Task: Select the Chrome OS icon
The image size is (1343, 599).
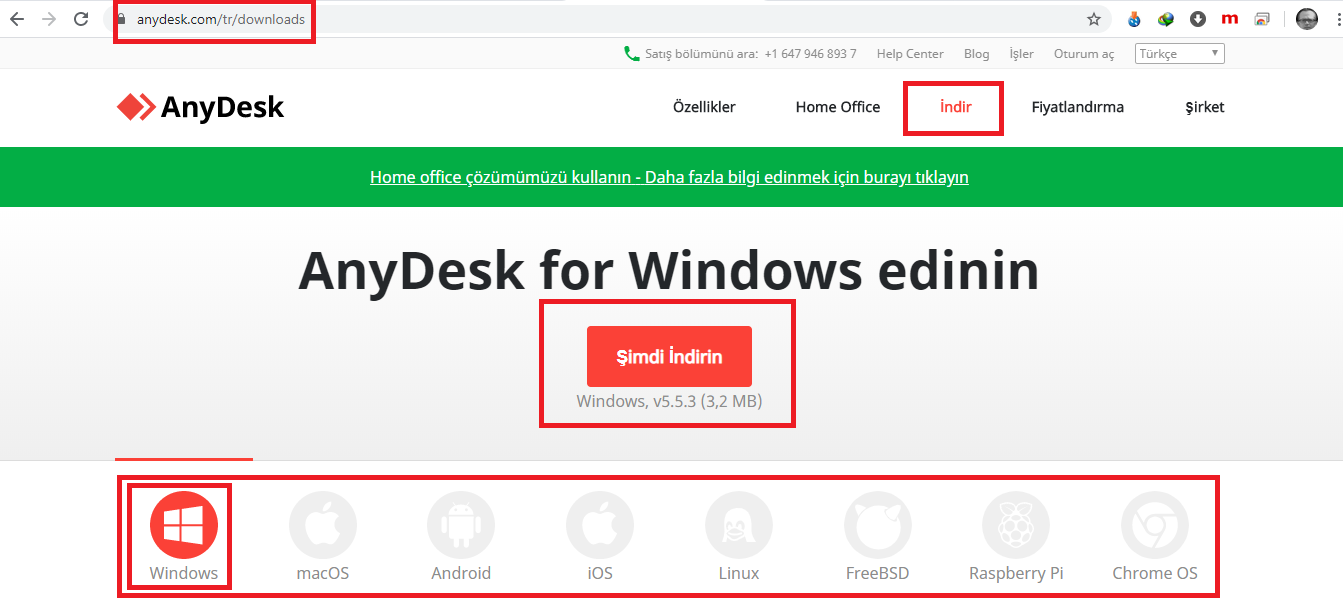Action: coord(1155,524)
